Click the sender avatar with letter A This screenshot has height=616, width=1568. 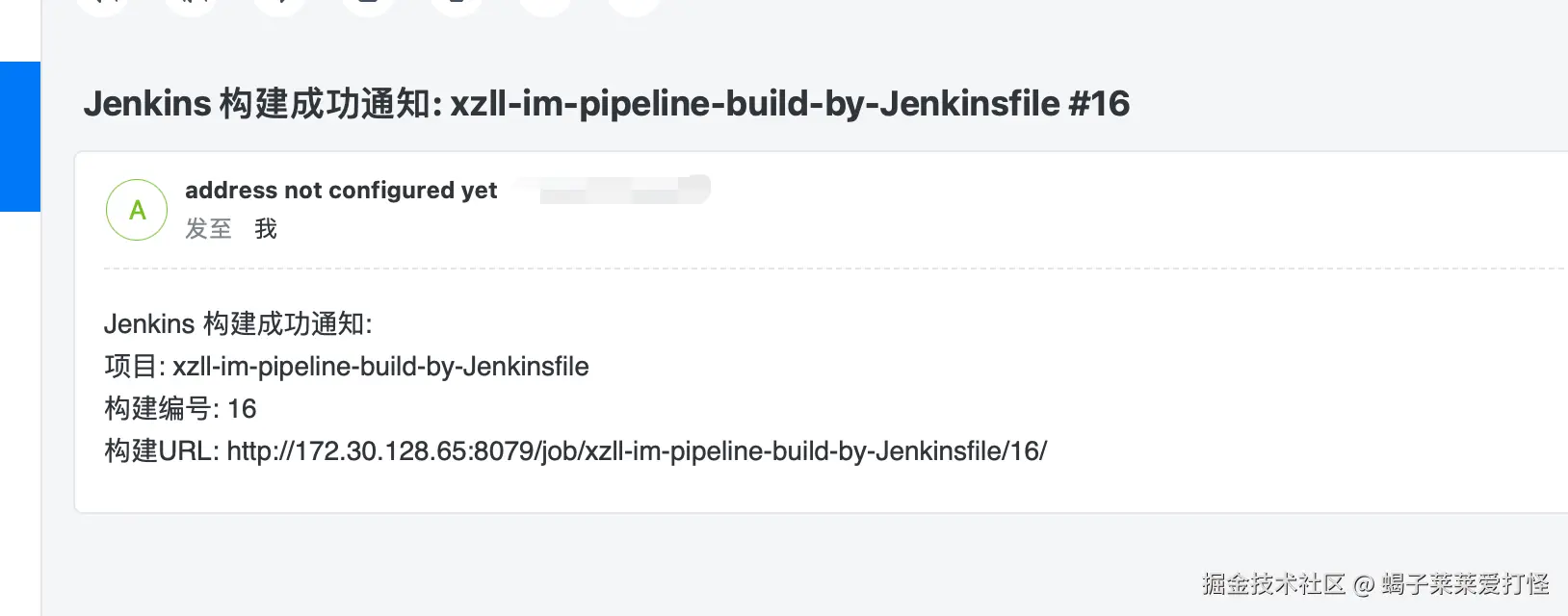point(137,210)
